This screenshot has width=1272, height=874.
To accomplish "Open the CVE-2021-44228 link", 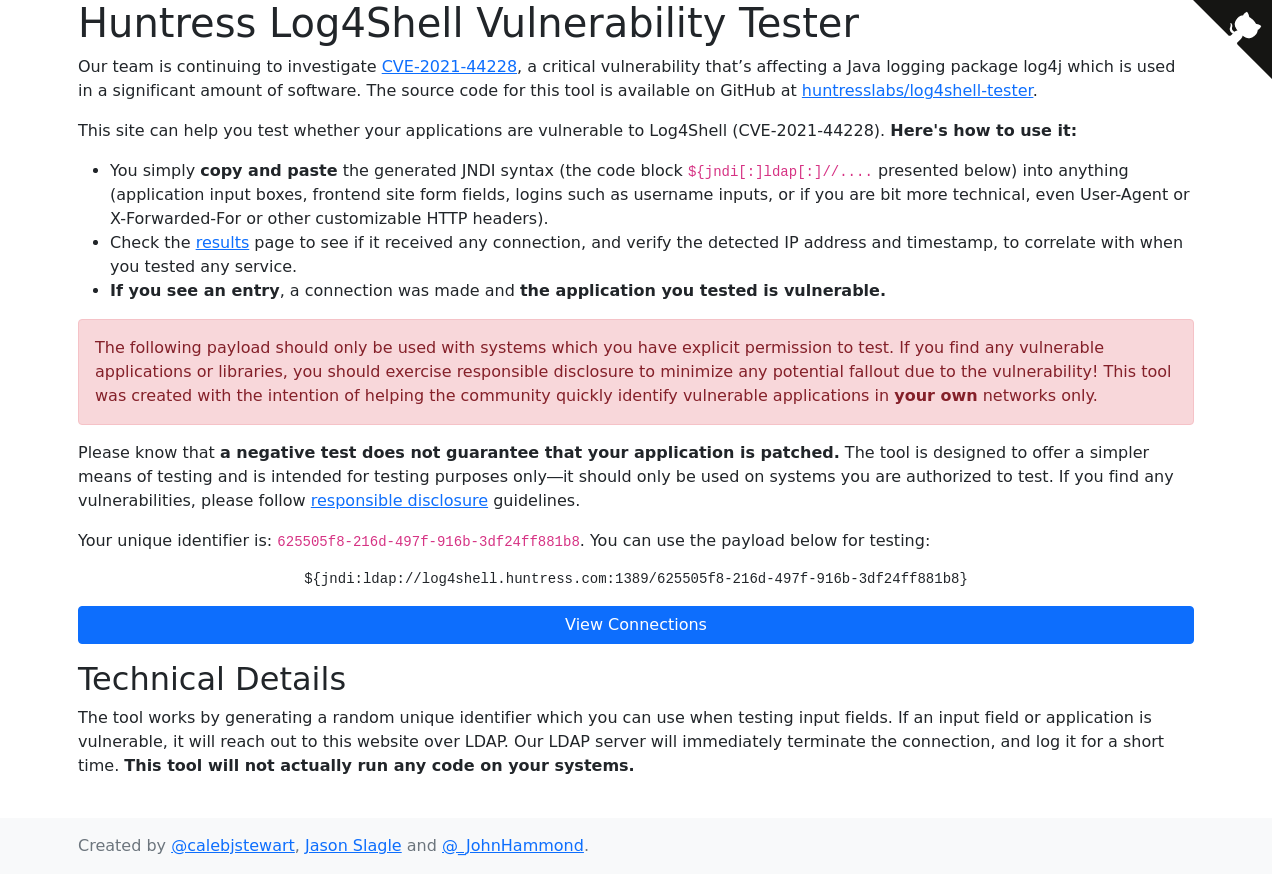I will pos(449,67).
